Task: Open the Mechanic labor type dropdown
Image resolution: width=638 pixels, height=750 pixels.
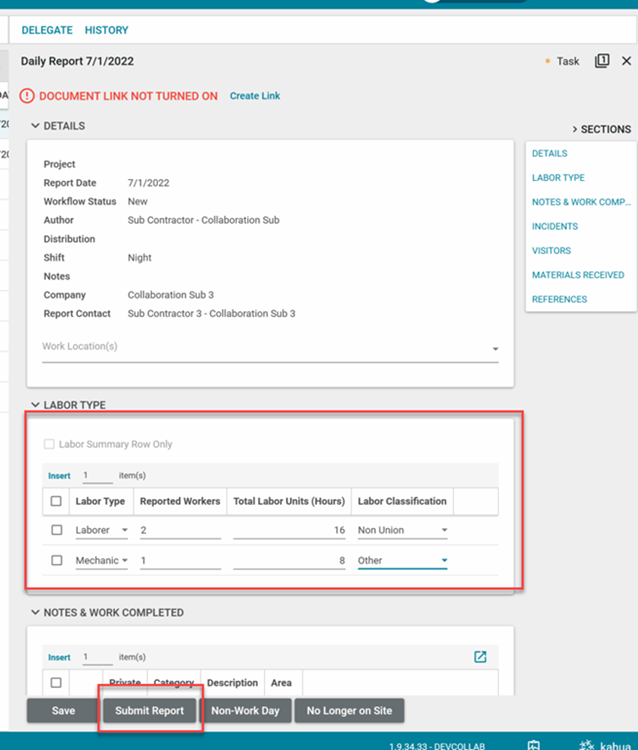Action: pos(124,561)
